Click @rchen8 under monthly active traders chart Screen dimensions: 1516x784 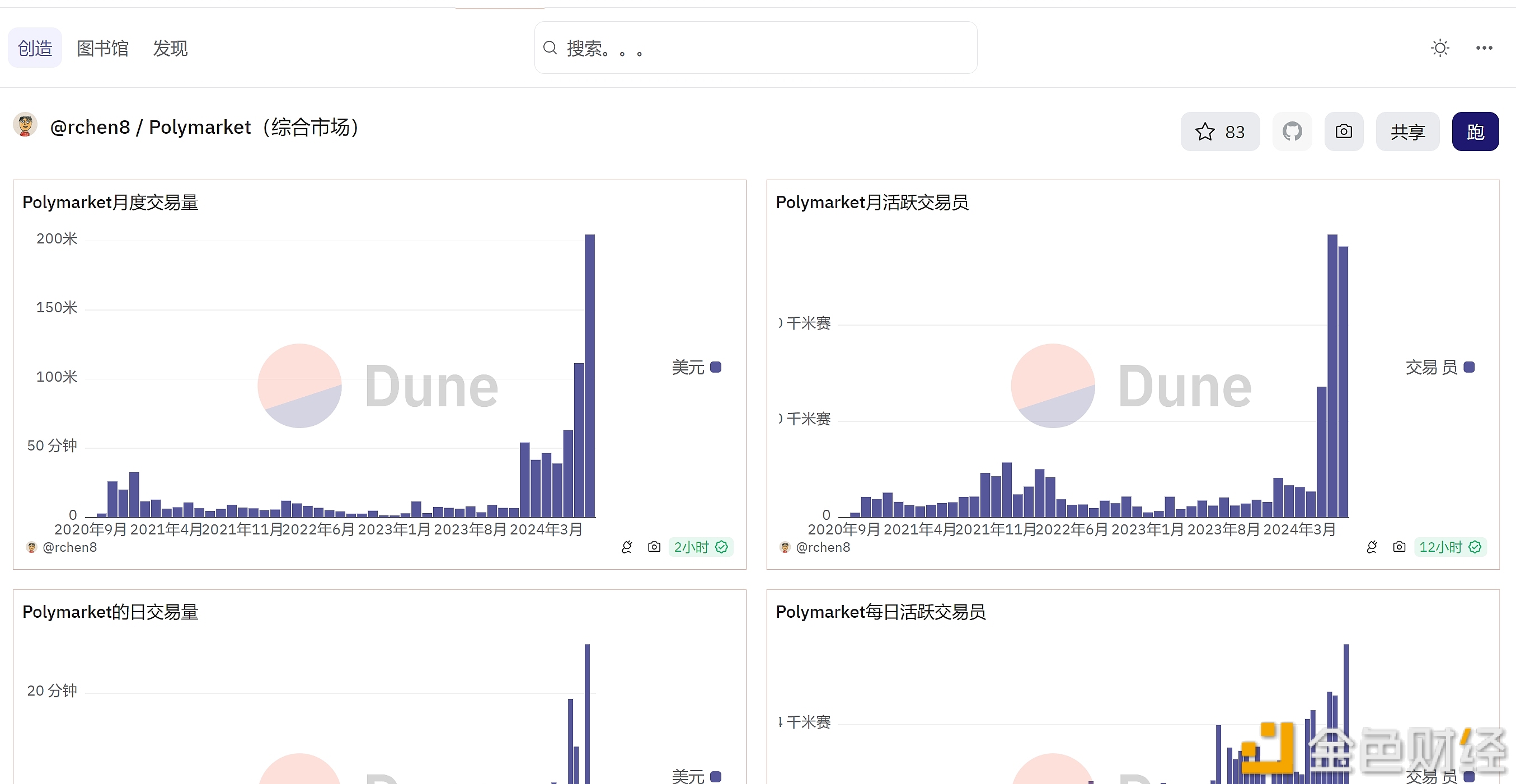click(x=823, y=547)
